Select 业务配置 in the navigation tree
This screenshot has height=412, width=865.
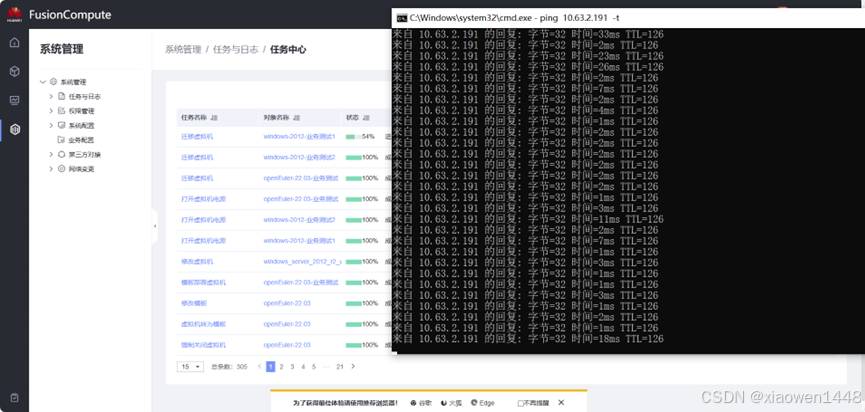point(81,140)
